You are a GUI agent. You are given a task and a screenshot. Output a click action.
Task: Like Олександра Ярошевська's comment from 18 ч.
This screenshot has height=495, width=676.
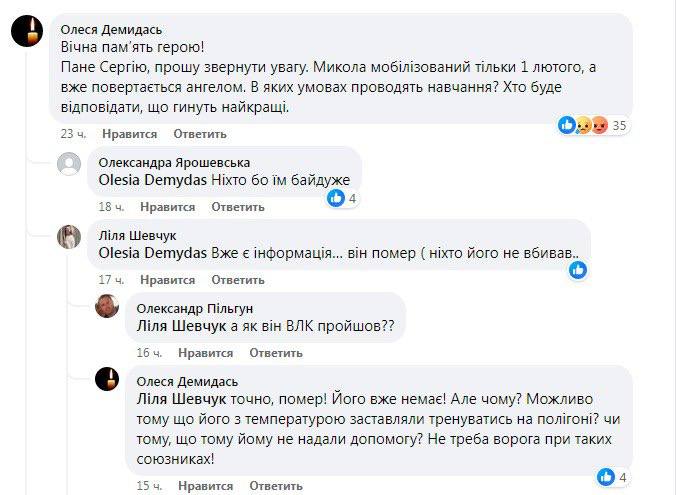point(167,207)
